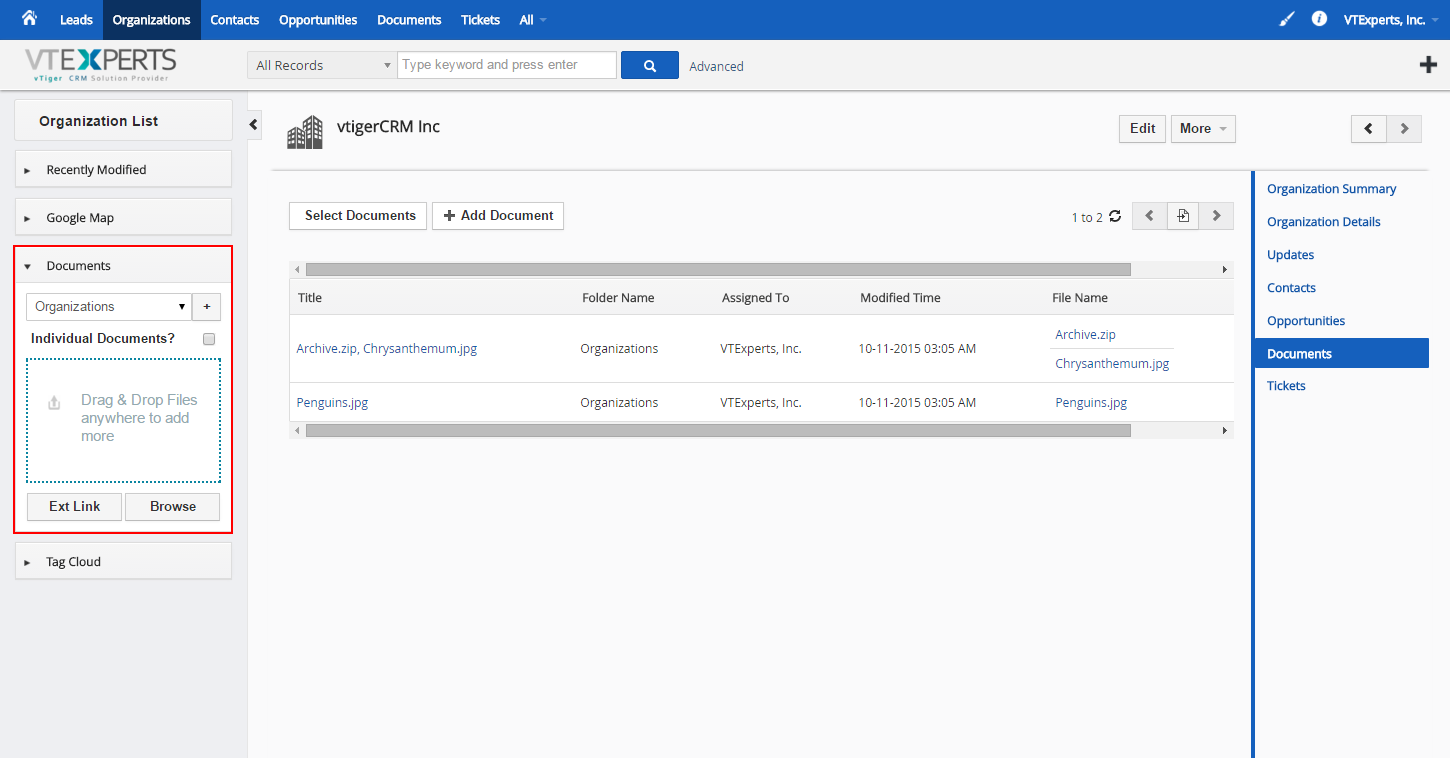Open Tickets module in top bar

(x=481, y=20)
